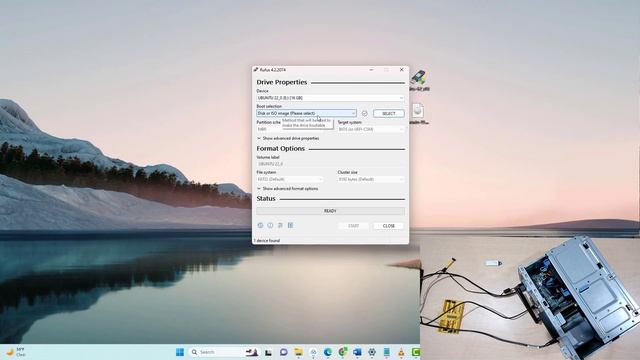Open Task View on the taskbar
Screen dimensions: 640x360
268,352
